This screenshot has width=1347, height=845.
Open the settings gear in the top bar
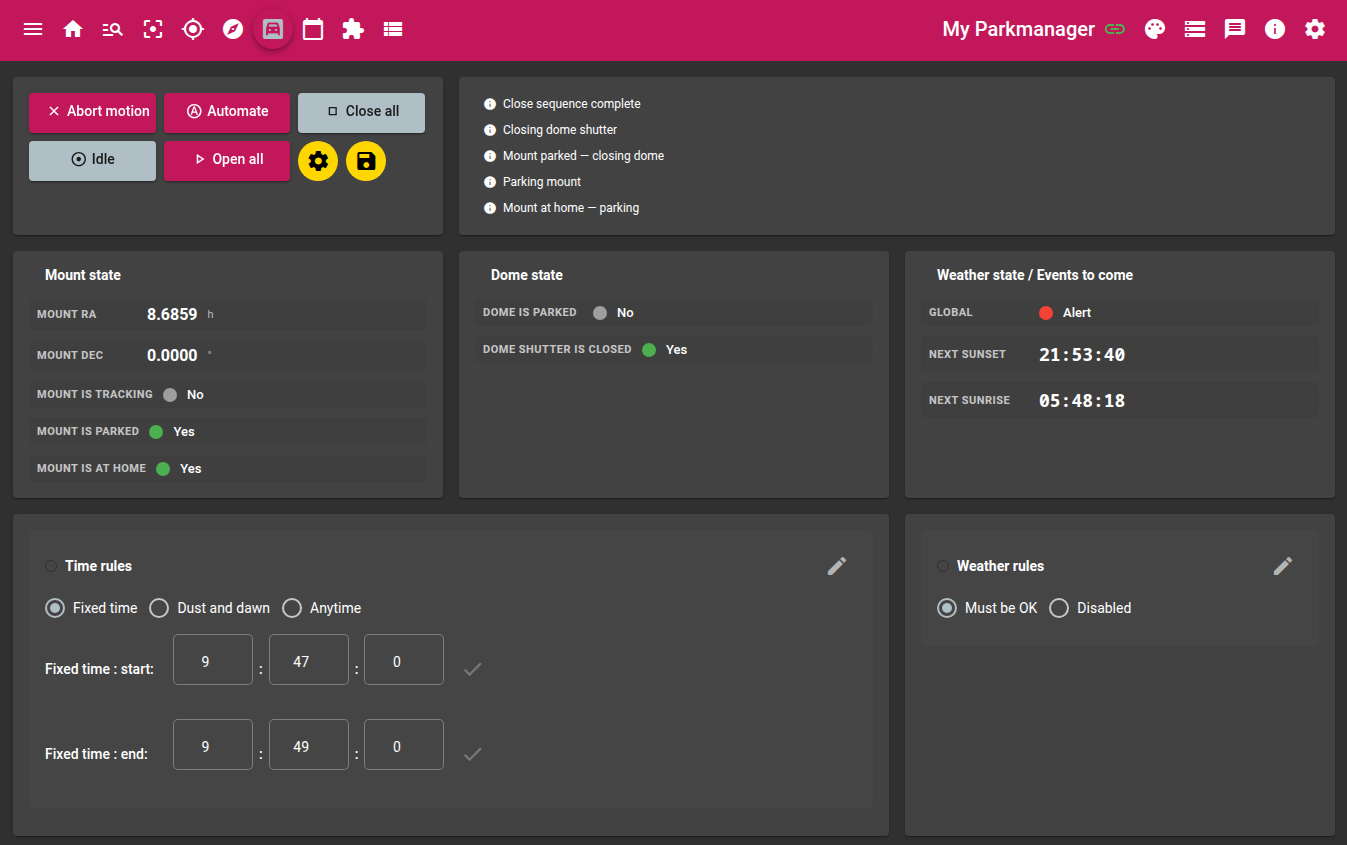pos(1315,29)
